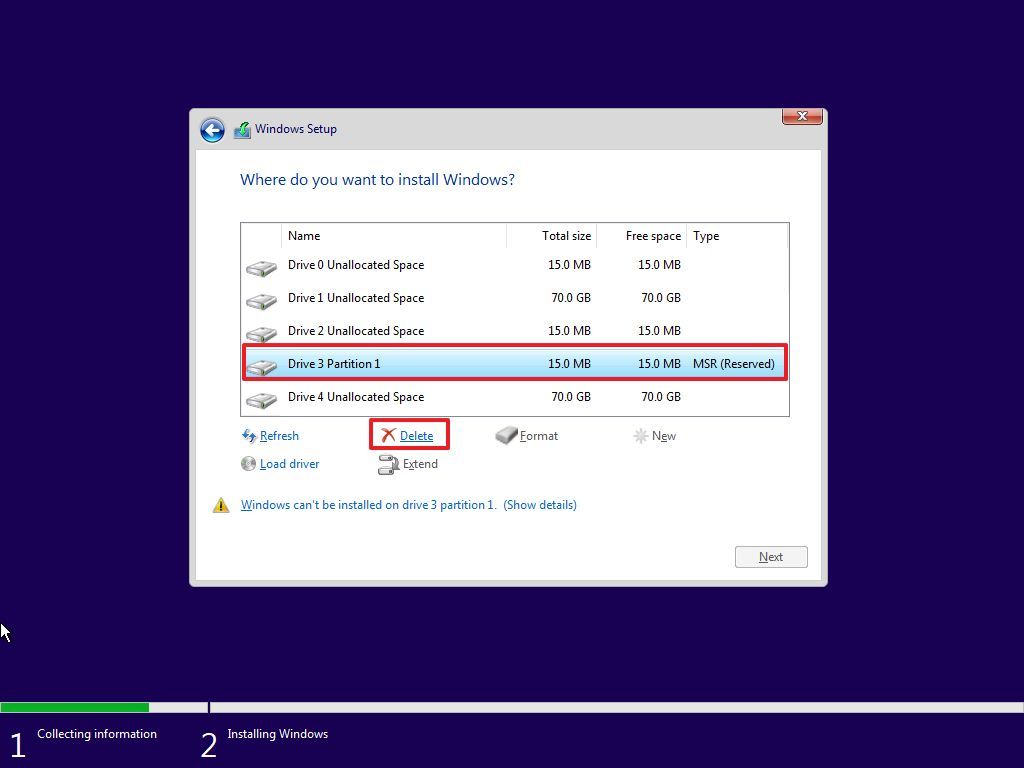This screenshot has height=768, width=1024.
Task: Click the Next button
Action: (x=770, y=556)
